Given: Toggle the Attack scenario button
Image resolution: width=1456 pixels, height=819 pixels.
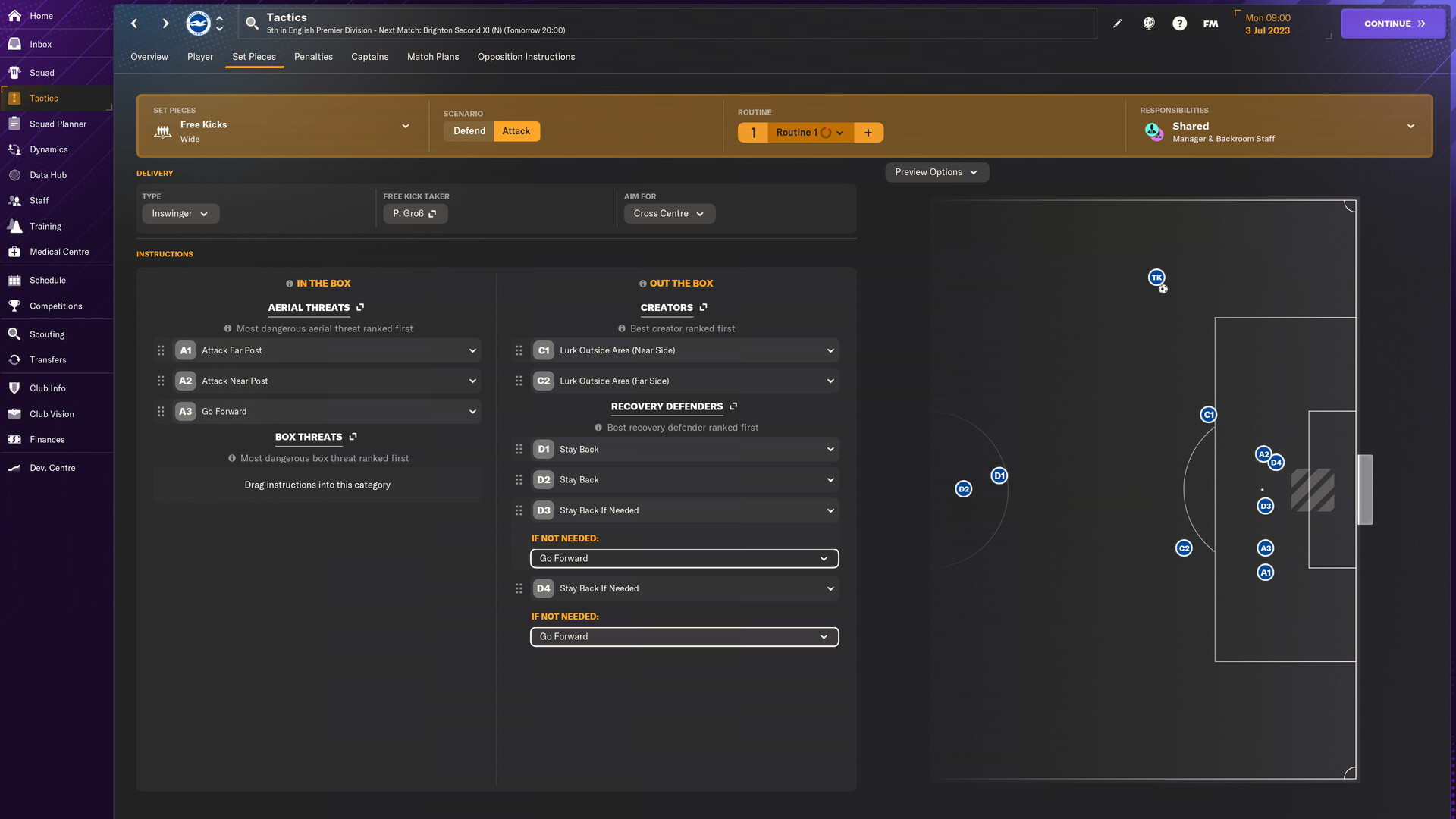Looking at the screenshot, I should tap(515, 131).
